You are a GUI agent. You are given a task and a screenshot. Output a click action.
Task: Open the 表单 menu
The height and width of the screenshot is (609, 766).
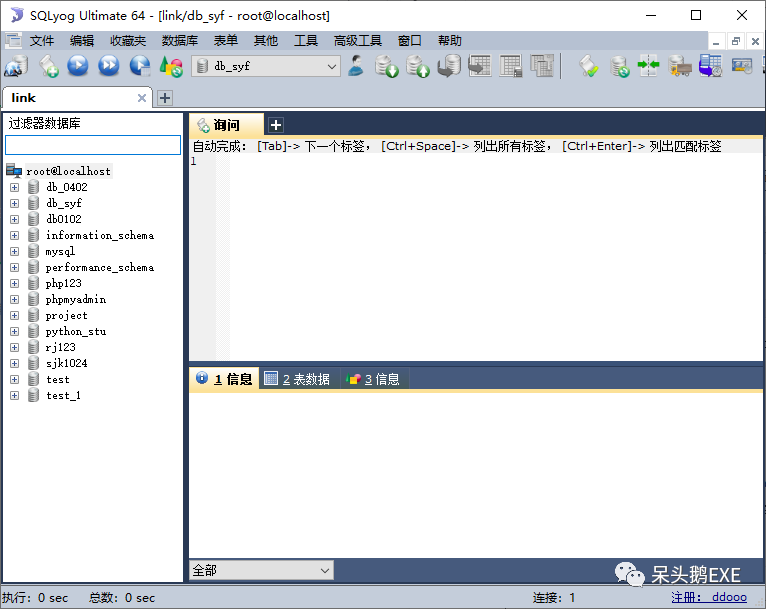coord(226,41)
